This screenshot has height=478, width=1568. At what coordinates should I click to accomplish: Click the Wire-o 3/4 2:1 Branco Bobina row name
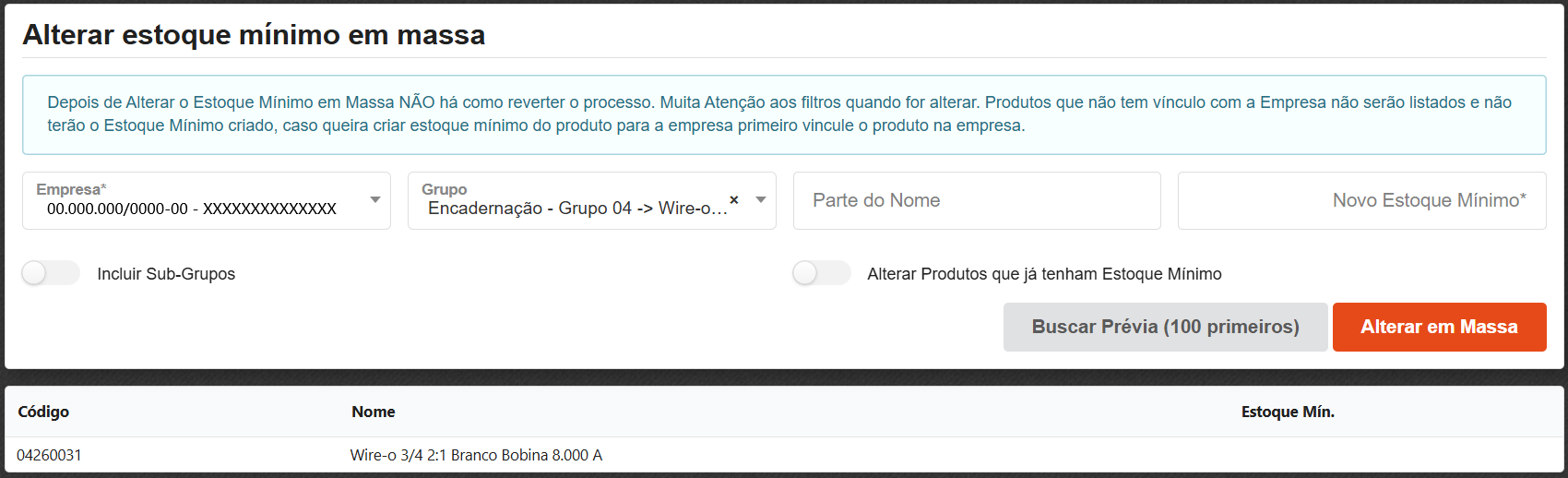pyautogui.click(x=476, y=455)
